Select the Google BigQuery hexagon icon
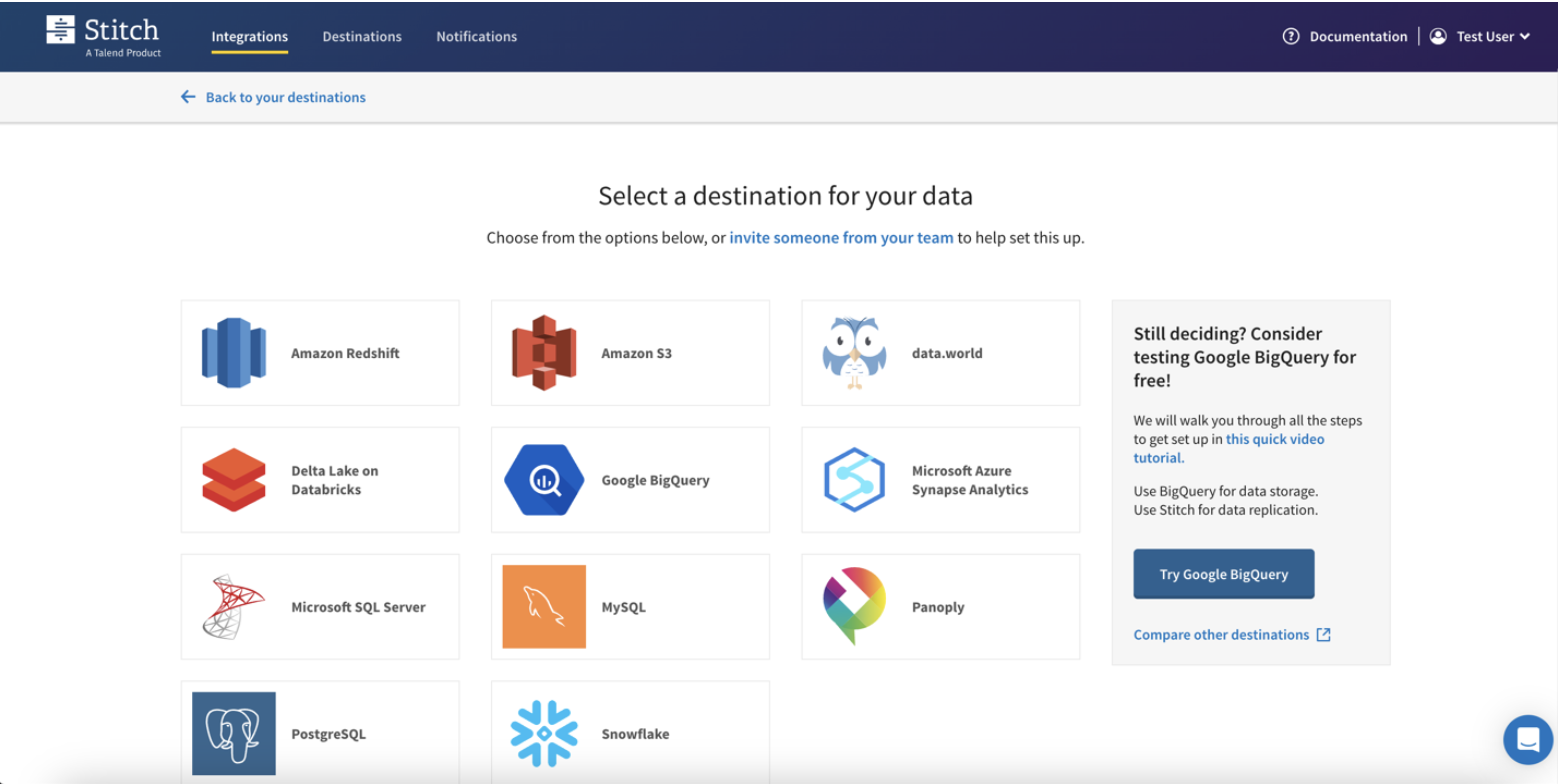1558x784 pixels. point(544,480)
